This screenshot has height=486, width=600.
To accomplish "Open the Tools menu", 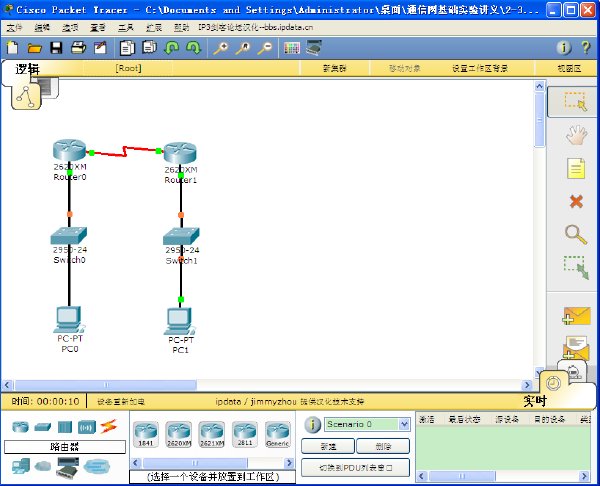I will [x=126, y=28].
